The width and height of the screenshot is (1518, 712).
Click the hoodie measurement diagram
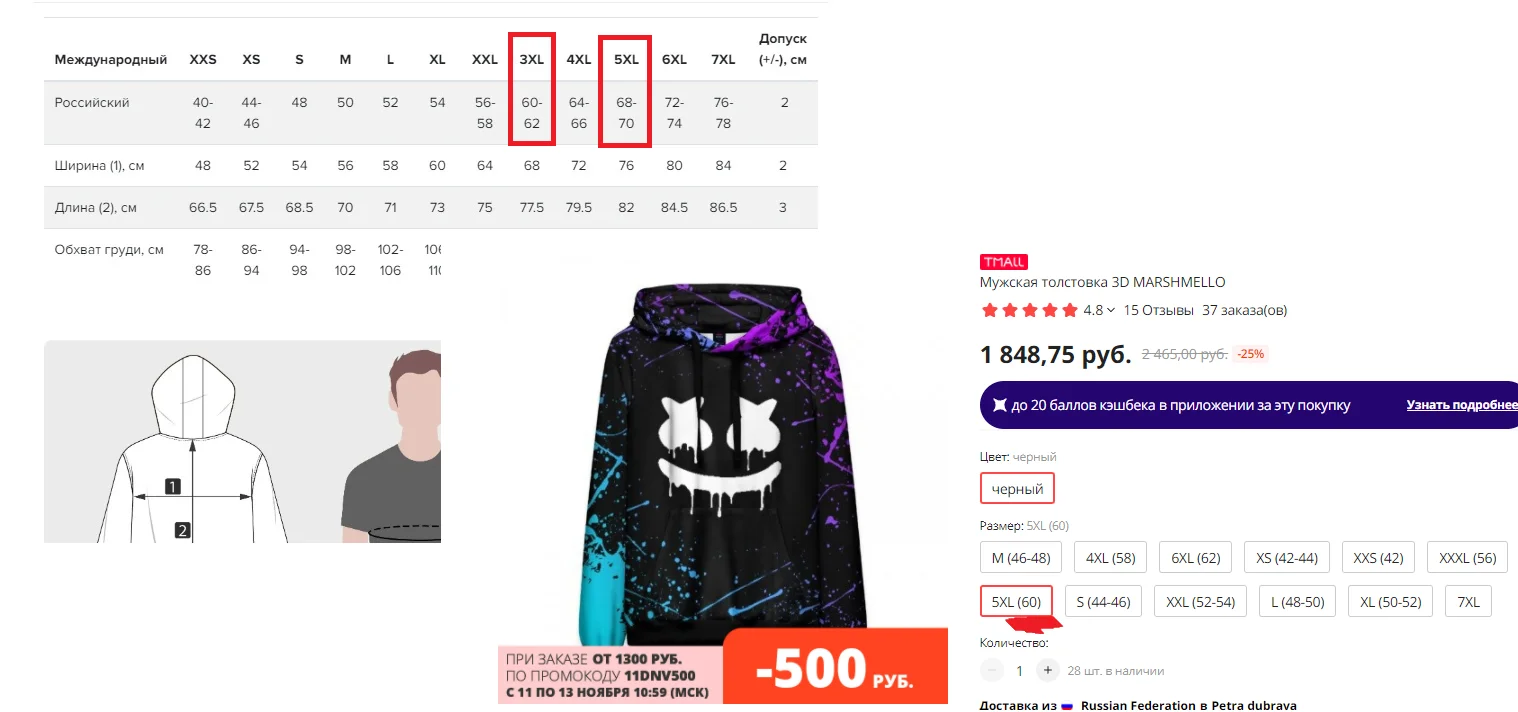[190, 442]
